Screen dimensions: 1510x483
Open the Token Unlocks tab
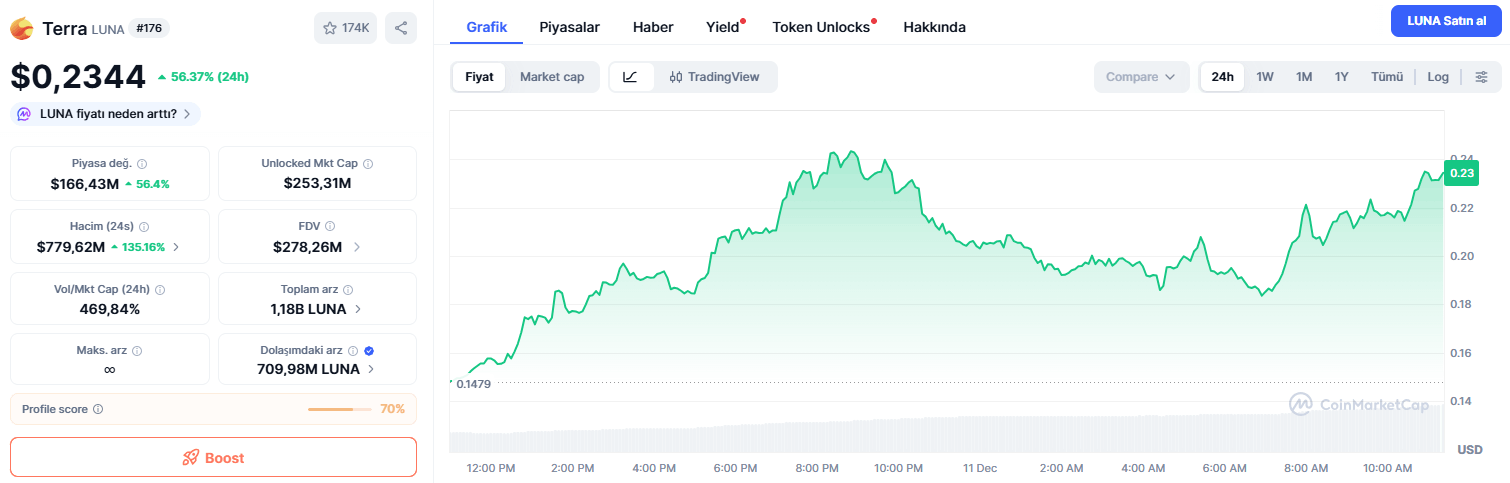(821, 27)
